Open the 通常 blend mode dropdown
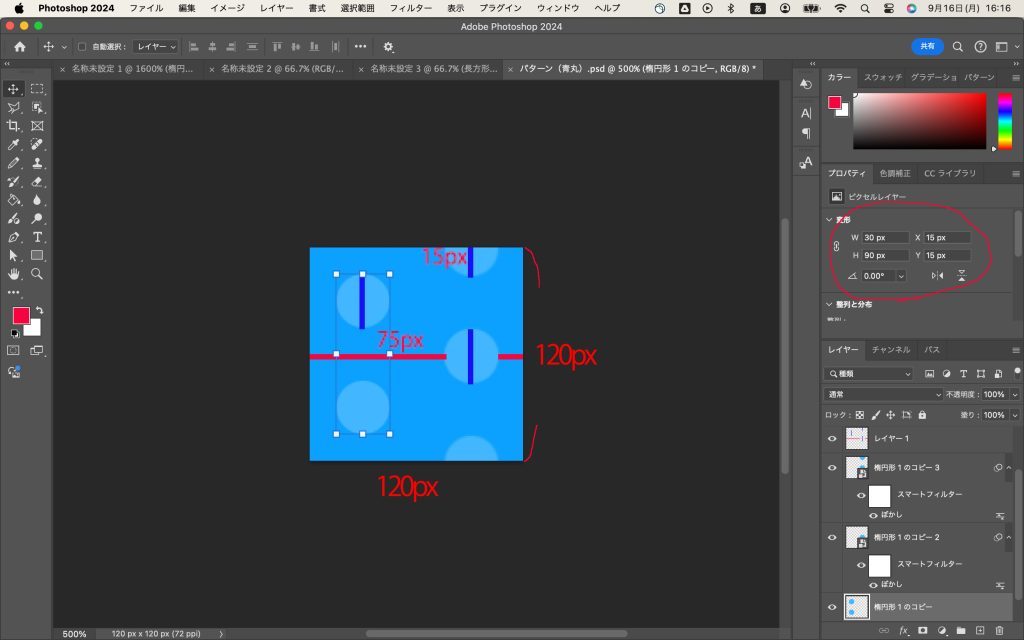Viewport: 1024px width, 640px height. [868, 395]
